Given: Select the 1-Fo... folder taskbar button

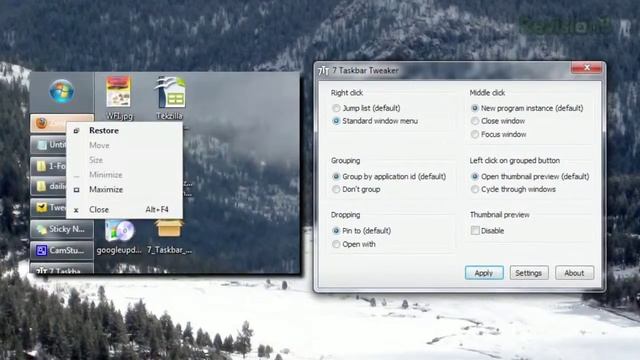Looking at the screenshot, I should pyautogui.click(x=49, y=166).
